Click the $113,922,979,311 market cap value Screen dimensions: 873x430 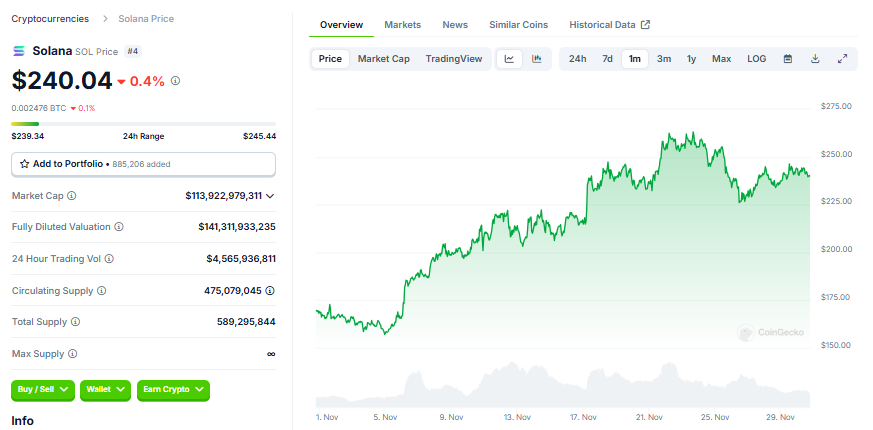coord(223,196)
